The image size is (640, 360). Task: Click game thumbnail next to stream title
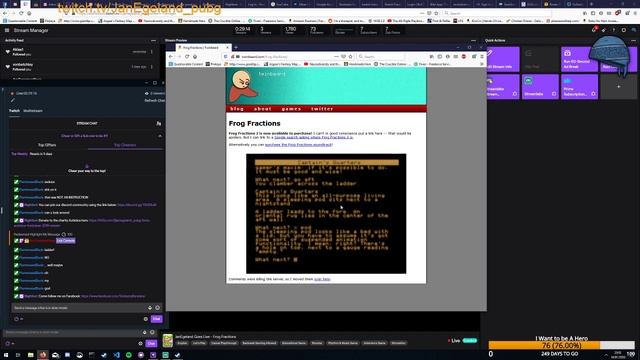tap(167, 340)
